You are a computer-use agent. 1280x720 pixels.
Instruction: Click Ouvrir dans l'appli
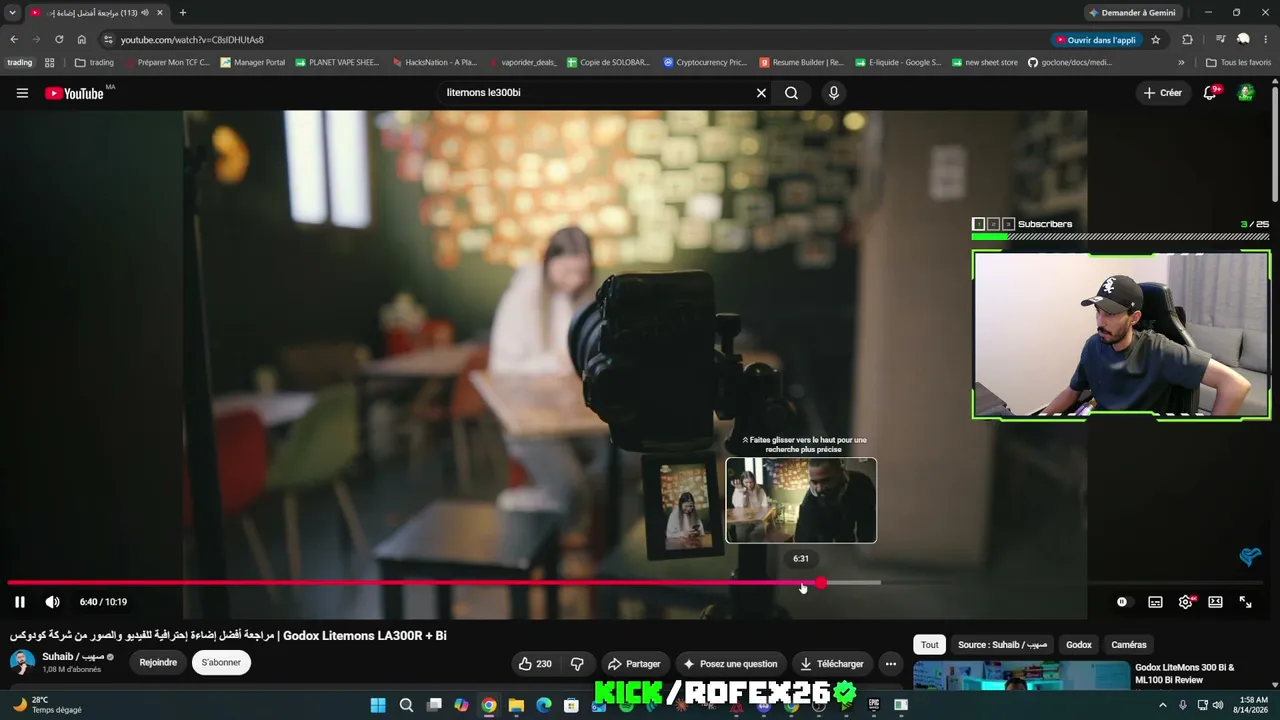(1095, 40)
